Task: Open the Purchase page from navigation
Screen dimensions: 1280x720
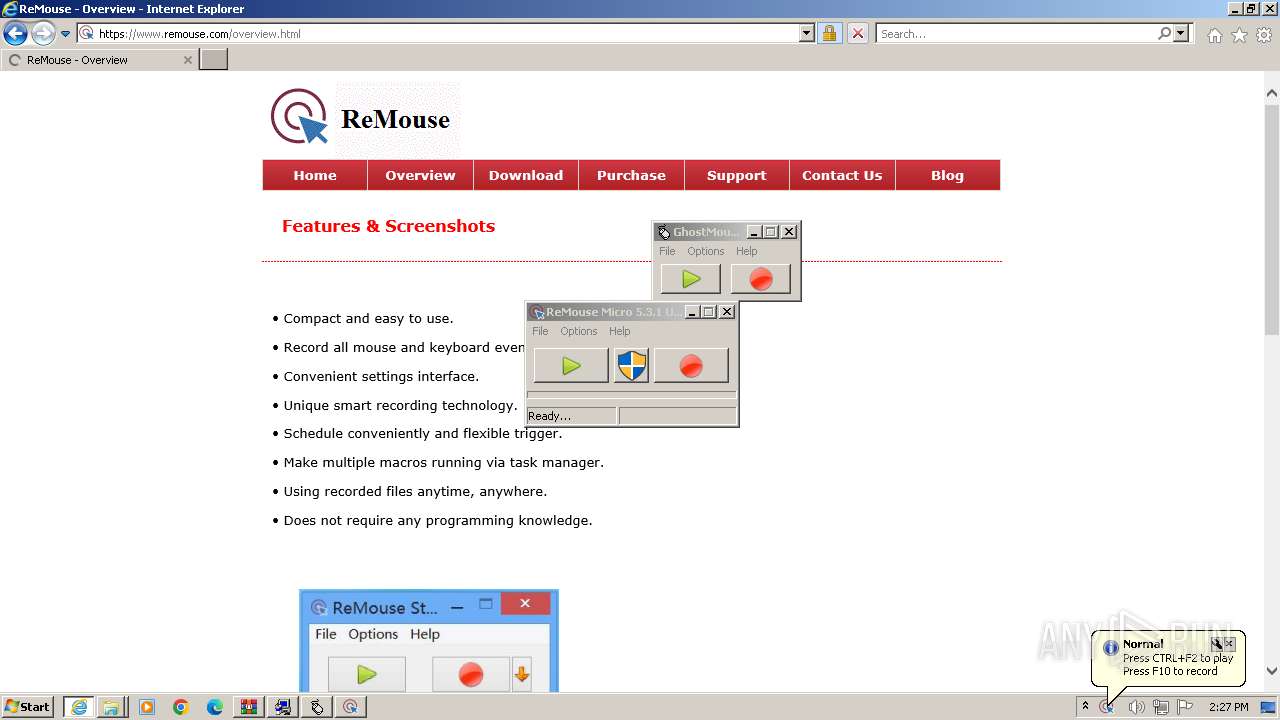Action: [x=631, y=175]
